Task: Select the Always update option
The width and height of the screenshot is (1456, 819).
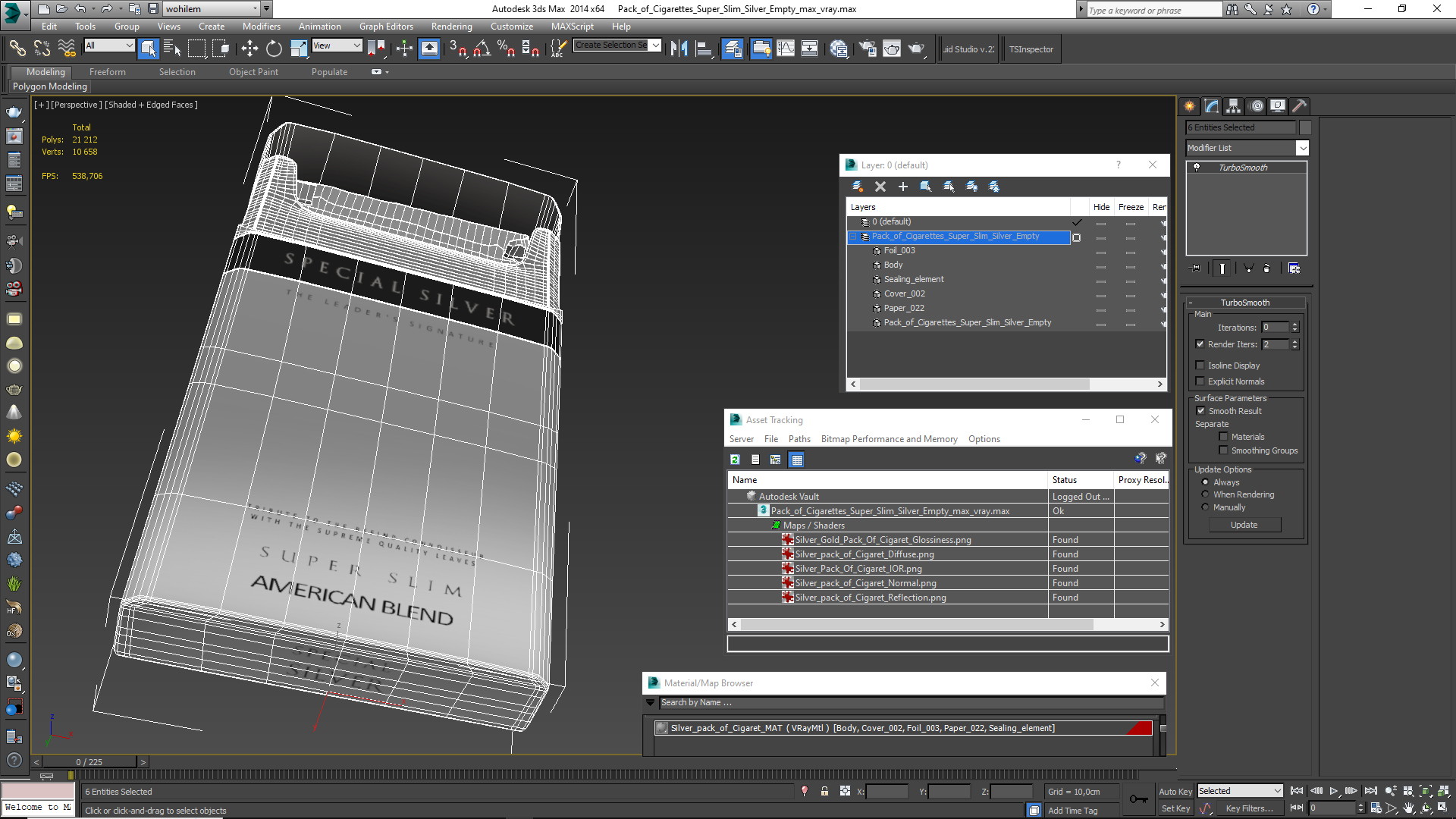Action: tap(1205, 482)
